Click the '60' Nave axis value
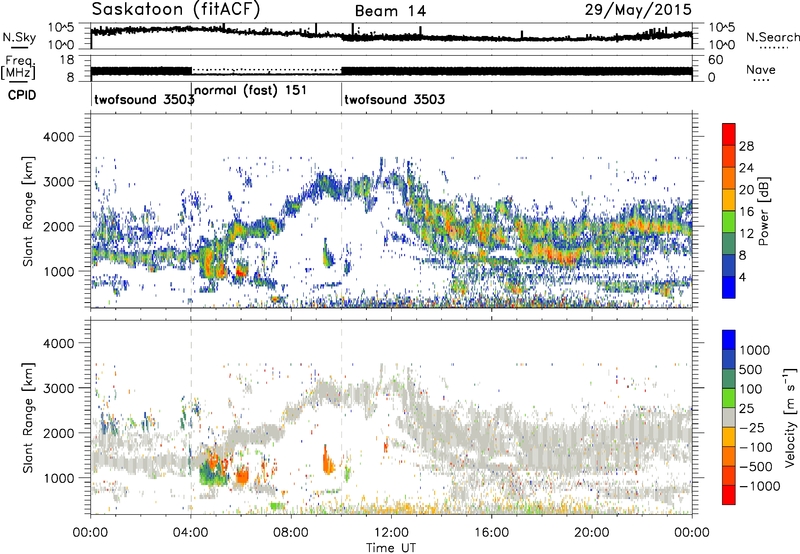 click(716, 60)
